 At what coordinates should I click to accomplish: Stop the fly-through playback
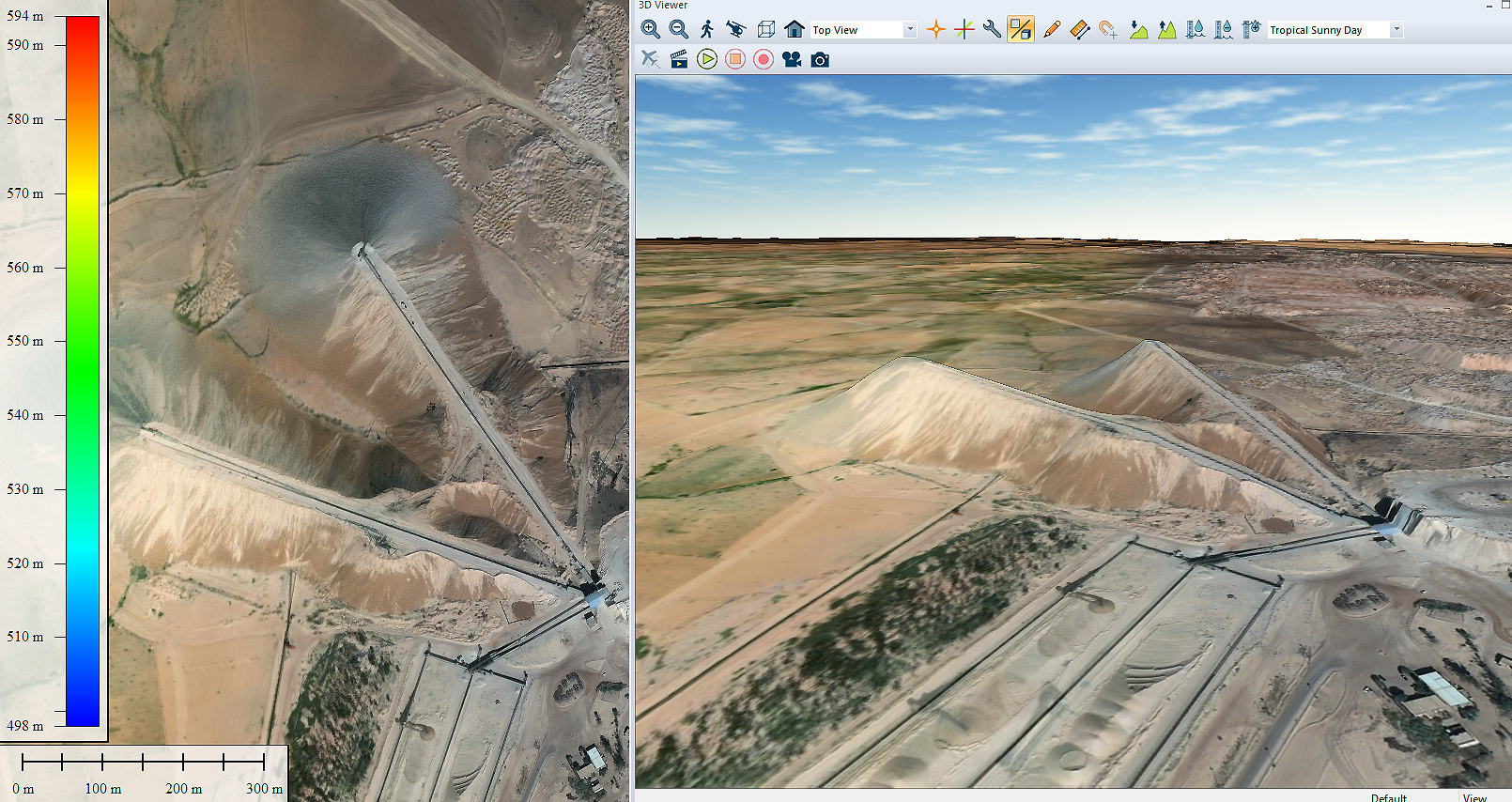tap(735, 59)
